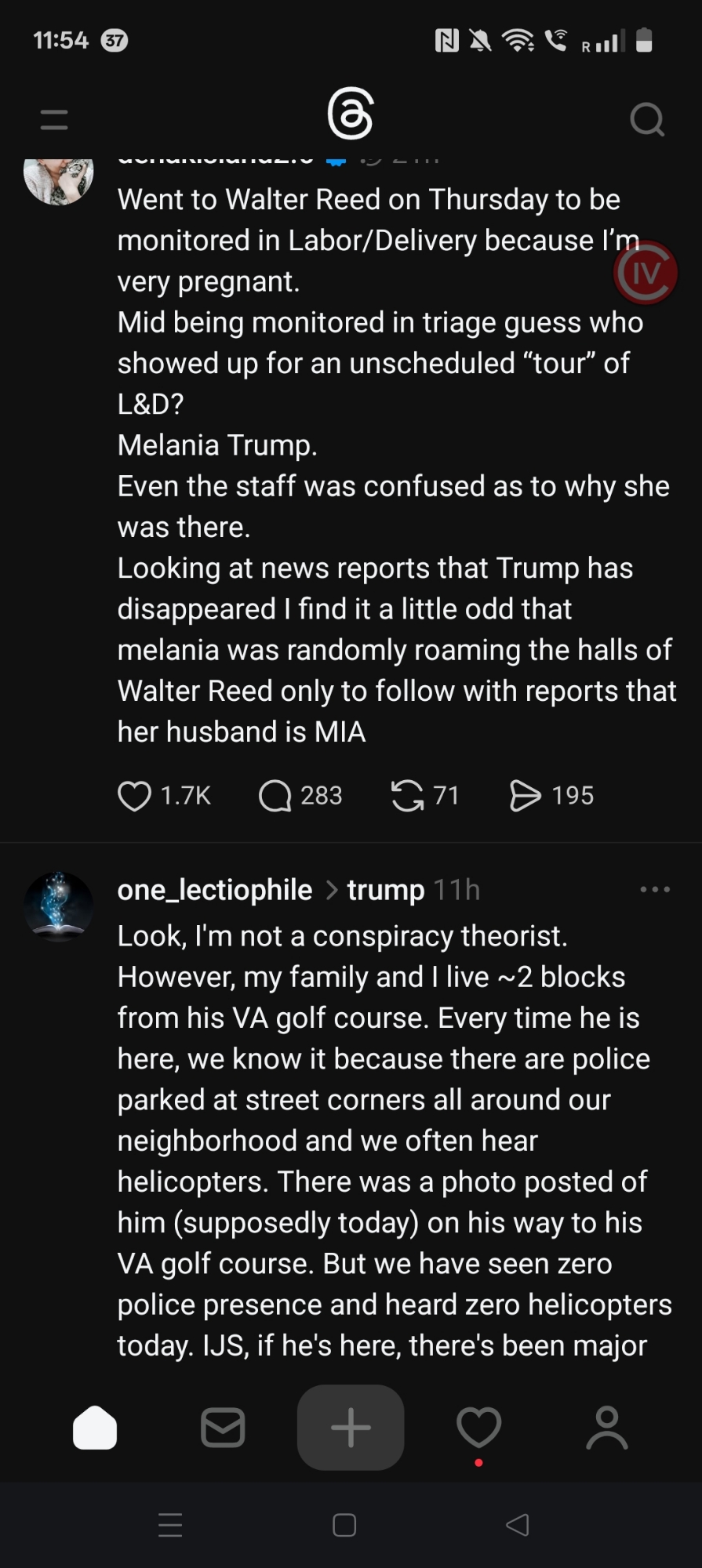This screenshot has width=702, height=1568.
Task: Open replies on the Walter Reed post
Action: point(275,796)
